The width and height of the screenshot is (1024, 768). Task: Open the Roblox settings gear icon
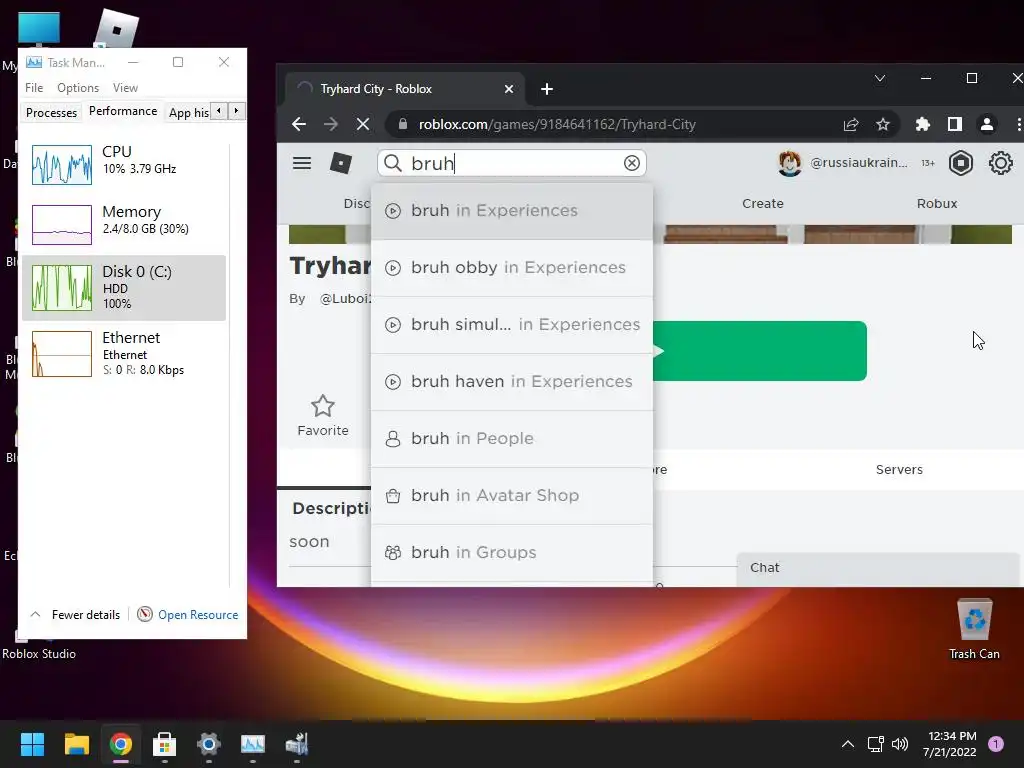tap(1000, 163)
